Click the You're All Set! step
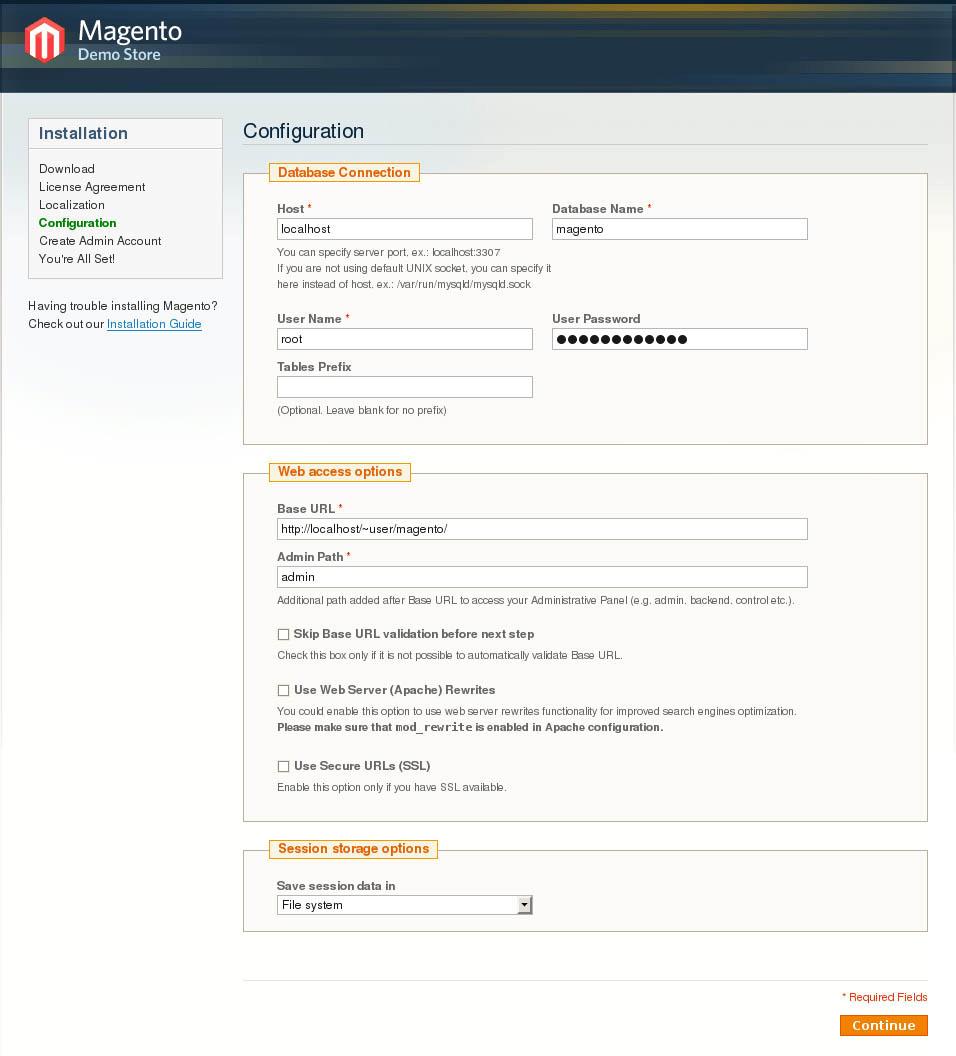The height and width of the screenshot is (1056, 956). pos(77,259)
